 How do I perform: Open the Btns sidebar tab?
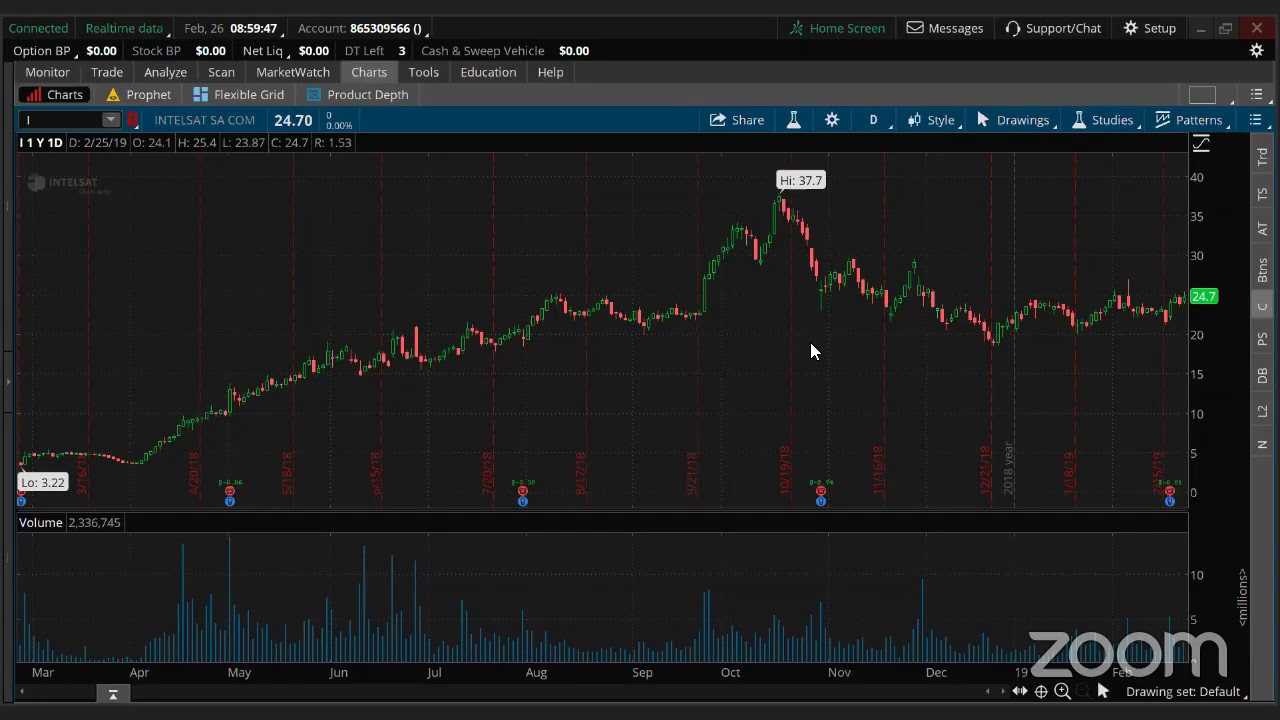coord(1262,269)
